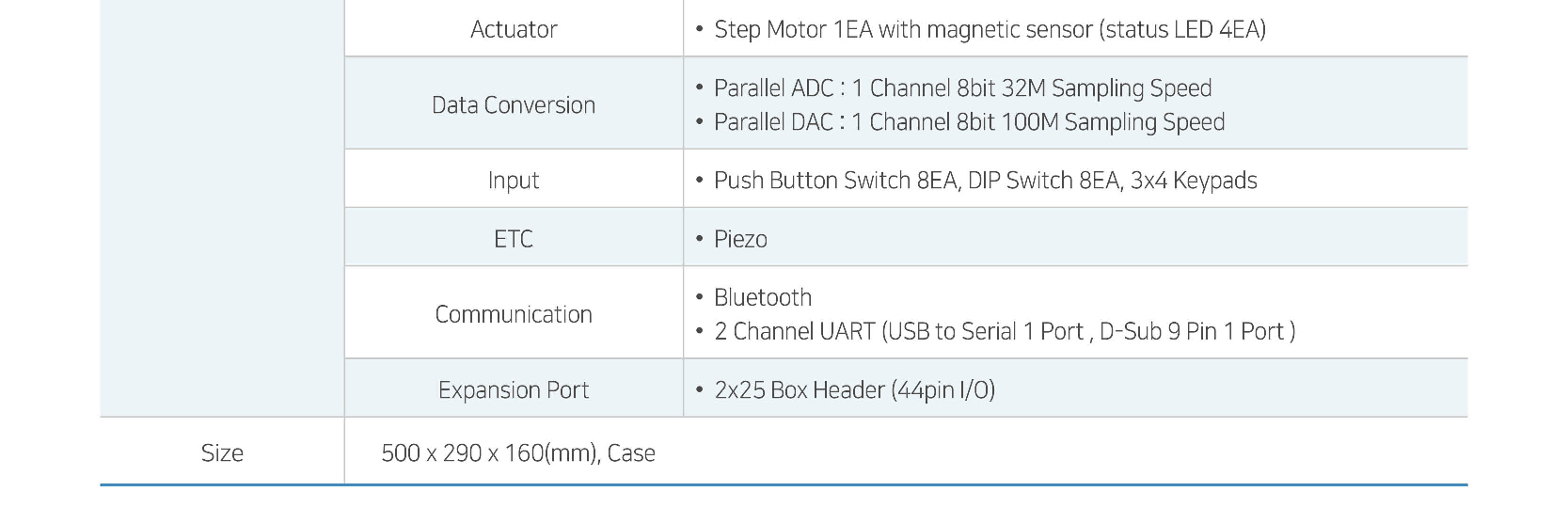Select the 2x25 Box Header specification
Viewport: 1568px width, 523px height.
[x=854, y=389]
